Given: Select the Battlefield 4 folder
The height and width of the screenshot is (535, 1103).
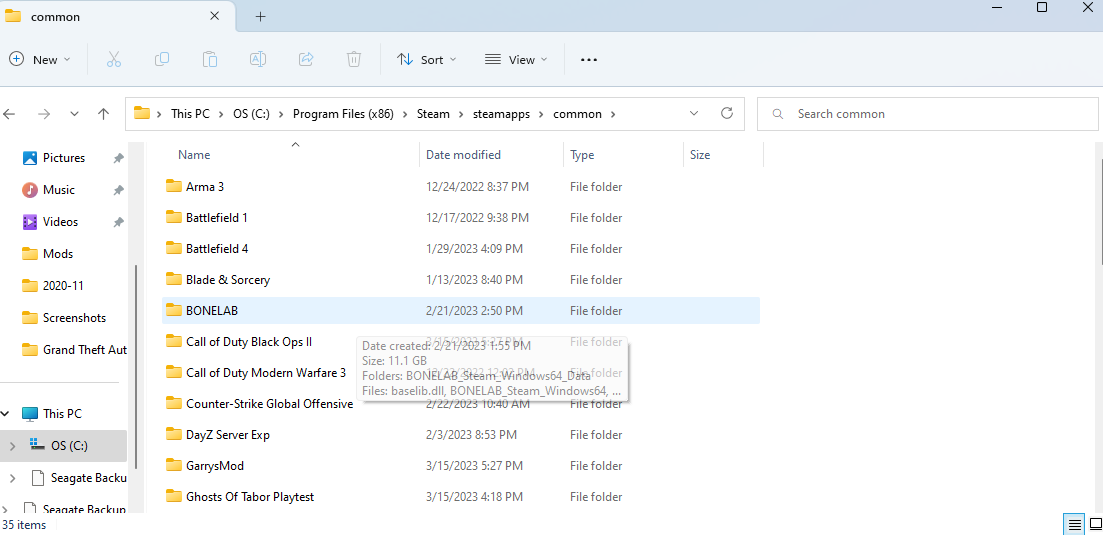Looking at the screenshot, I should pyautogui.click(x=461, y=249).
